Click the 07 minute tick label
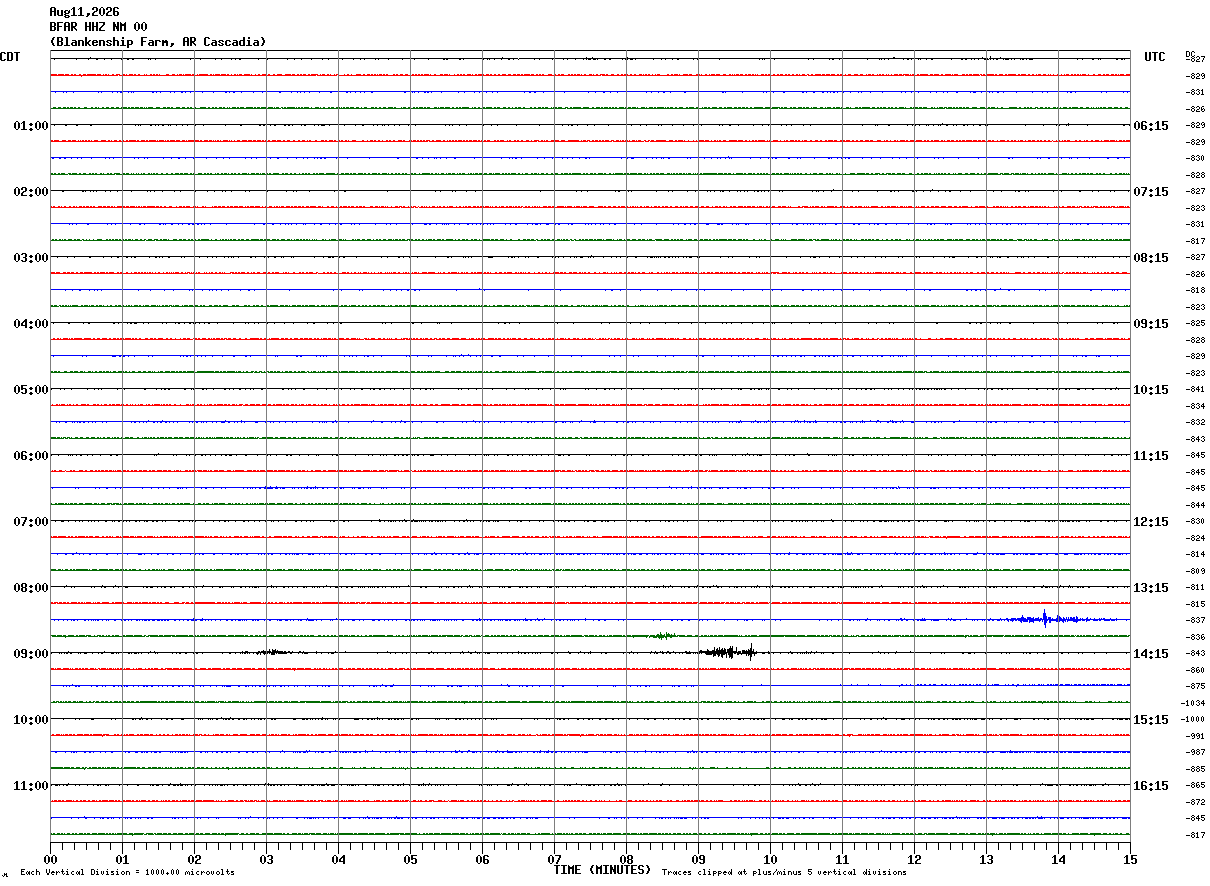The image size is (1210, 886). (x=555, y=859)
